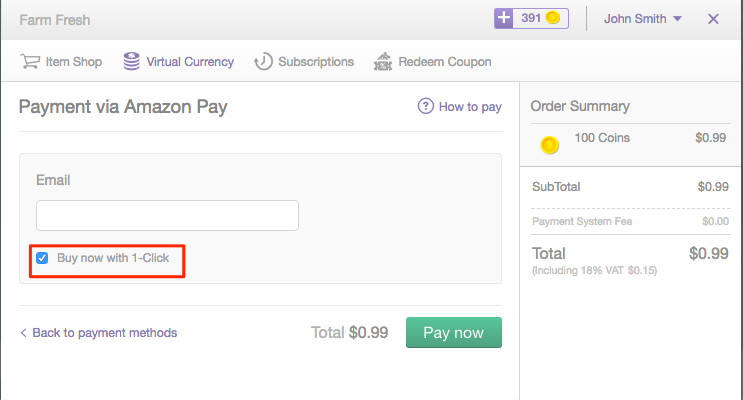Screen dimensions: 743x400
Task: Switch to the Item Shop tab
Action: click(x=61, y=62)
